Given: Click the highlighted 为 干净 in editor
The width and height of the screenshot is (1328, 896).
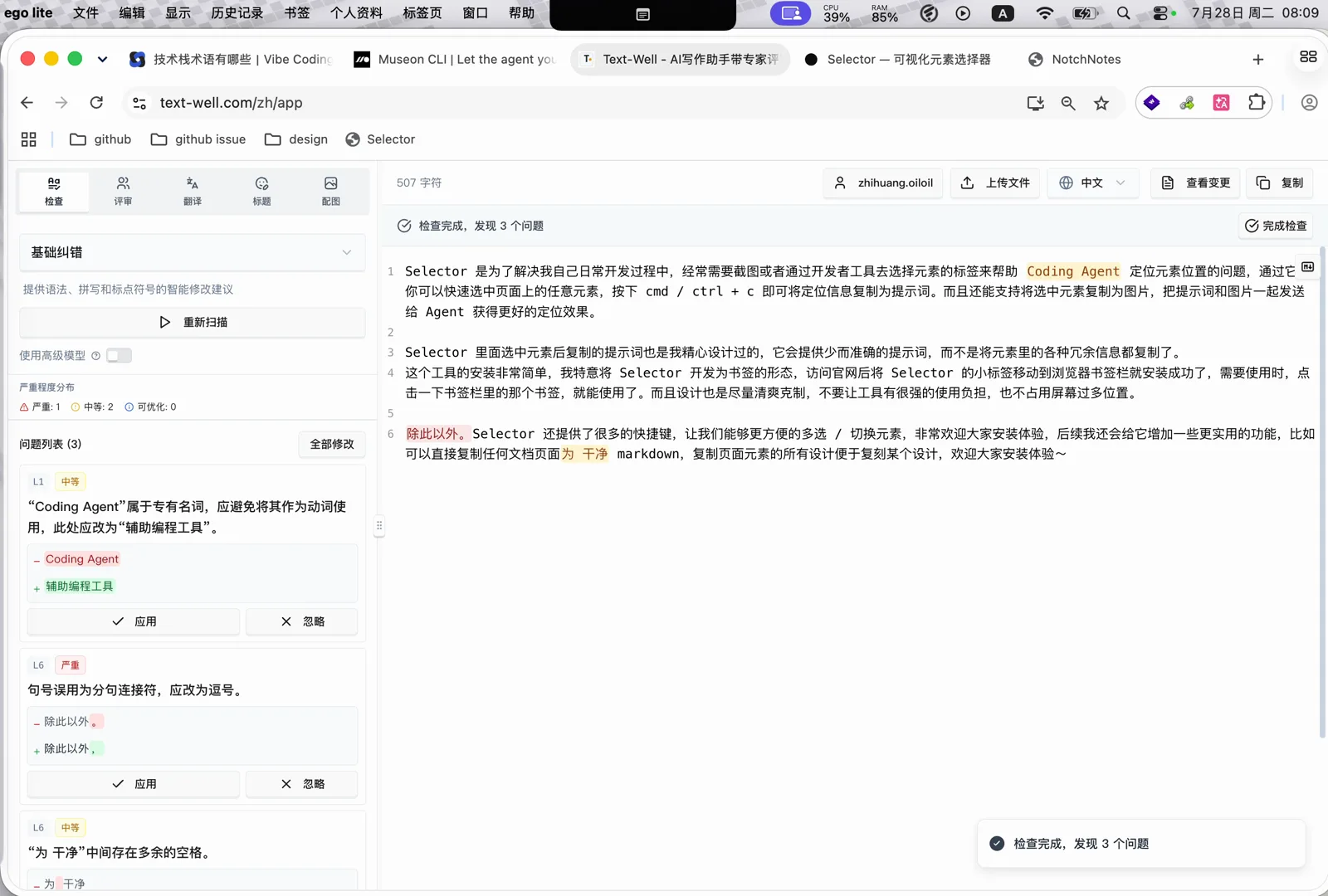Looking at the screenshot, I should pos(584,454).
